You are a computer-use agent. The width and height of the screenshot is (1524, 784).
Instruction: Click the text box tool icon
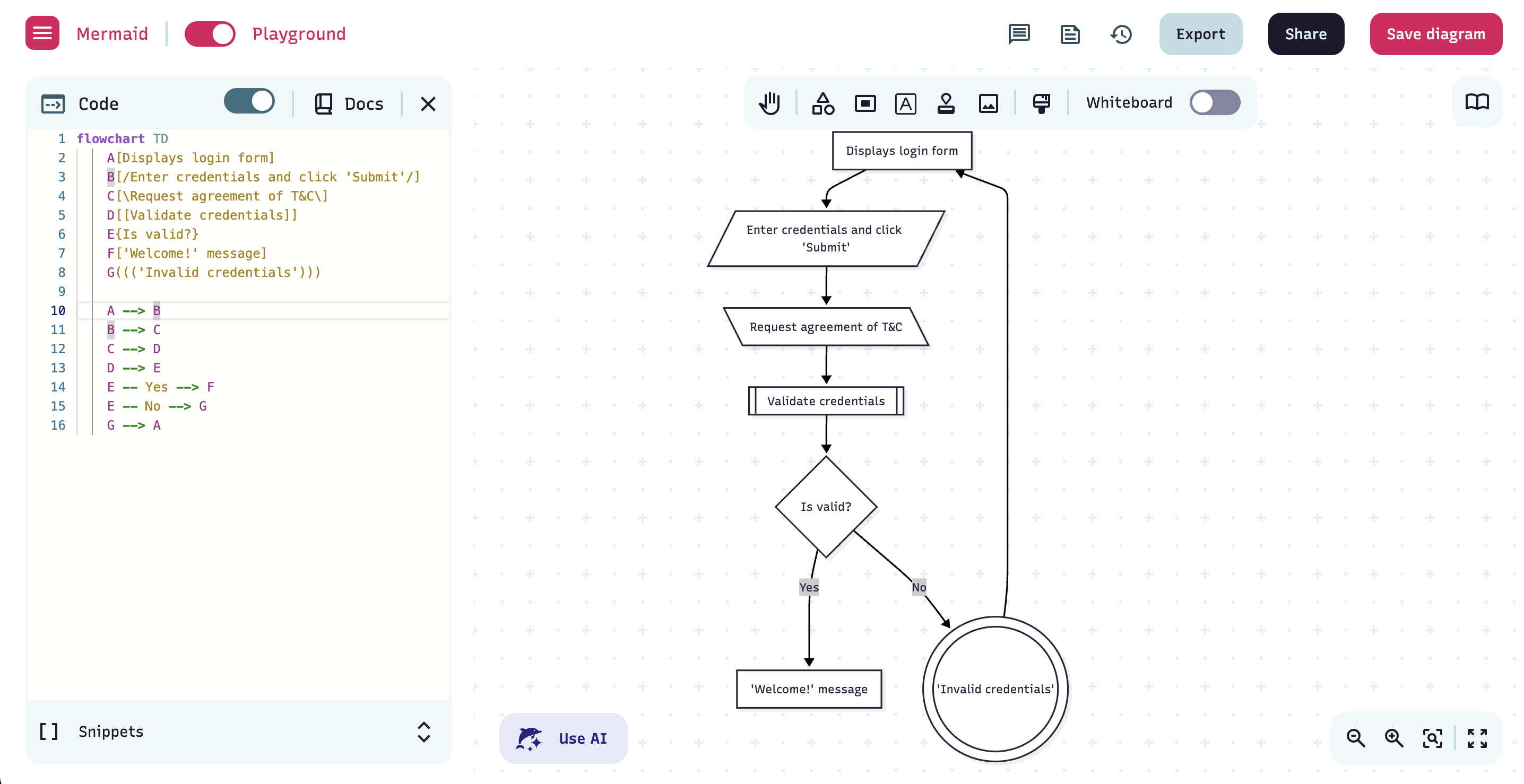[x=905, y=103]
